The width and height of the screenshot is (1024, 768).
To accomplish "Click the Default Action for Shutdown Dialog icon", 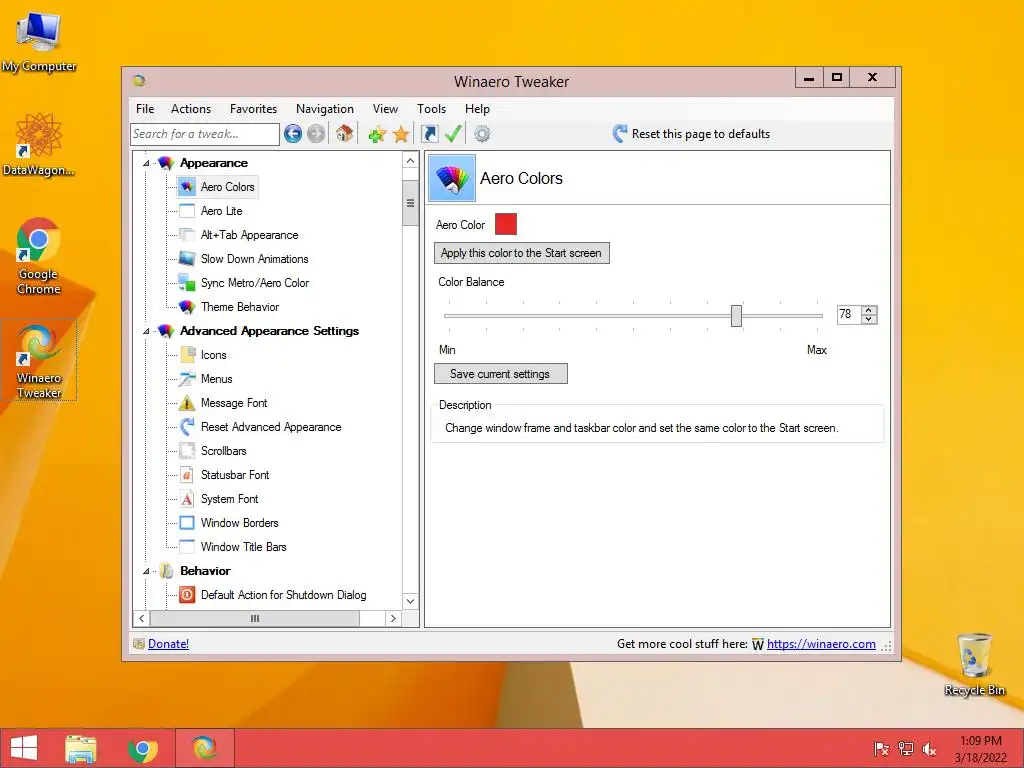I will [187, 595].
